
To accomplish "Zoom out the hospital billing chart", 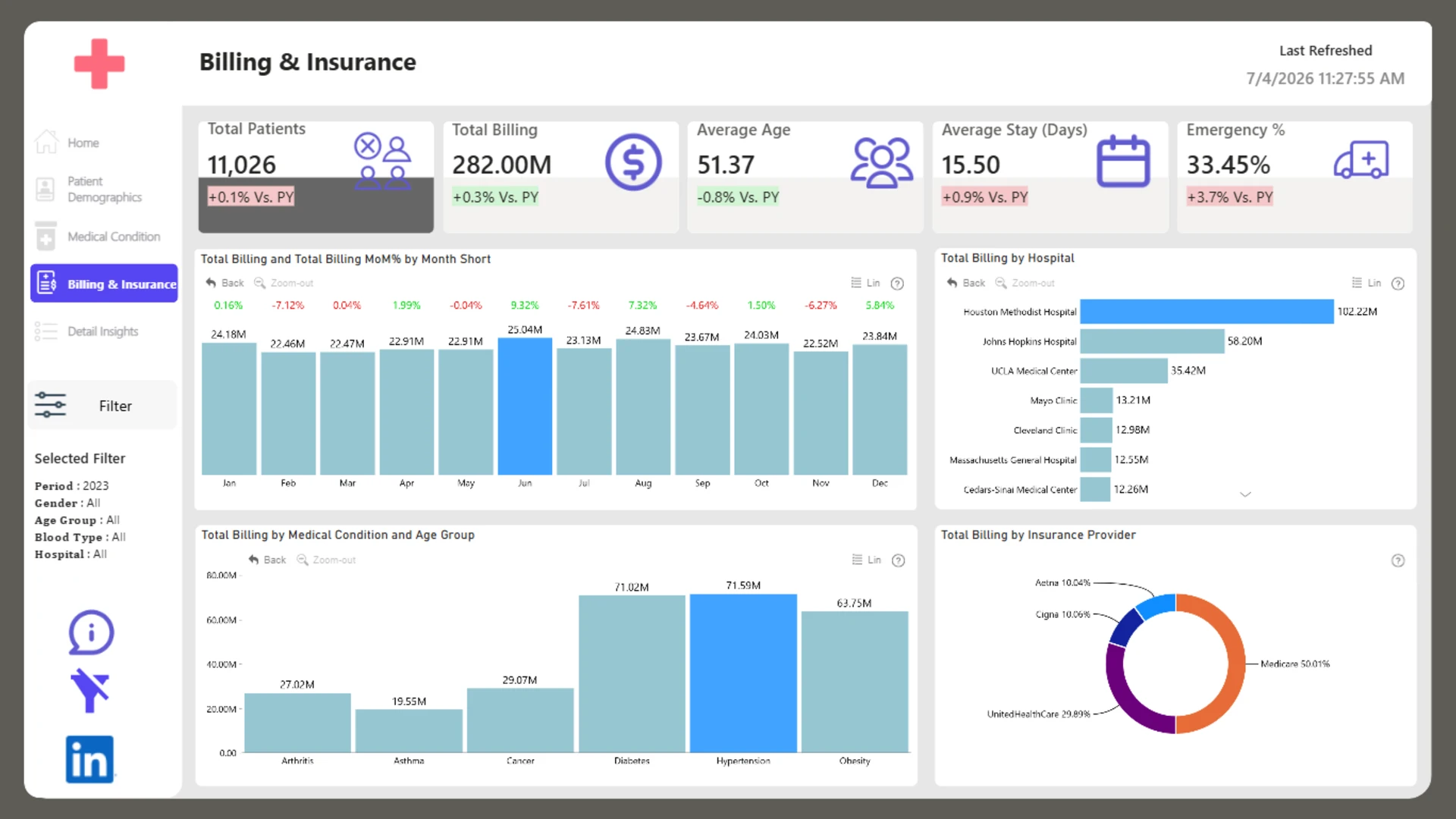I will [1025, 283].
